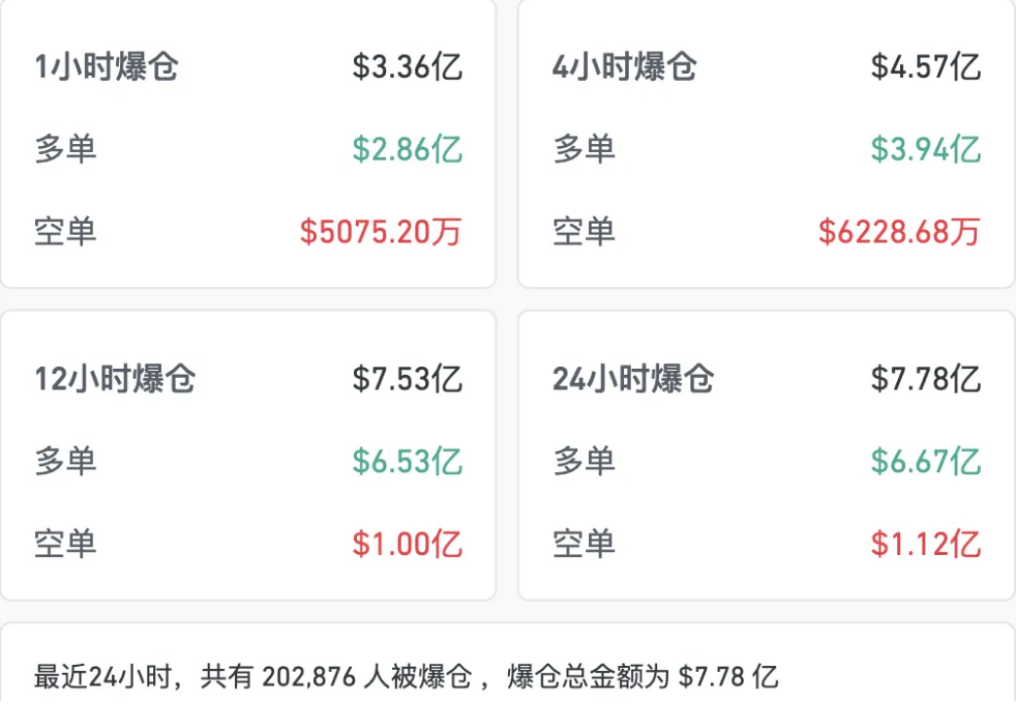Select the 空单 label in 24小时爆仓 card
This screenshot has height=722, width=1018.
click(x=584, y=544)
